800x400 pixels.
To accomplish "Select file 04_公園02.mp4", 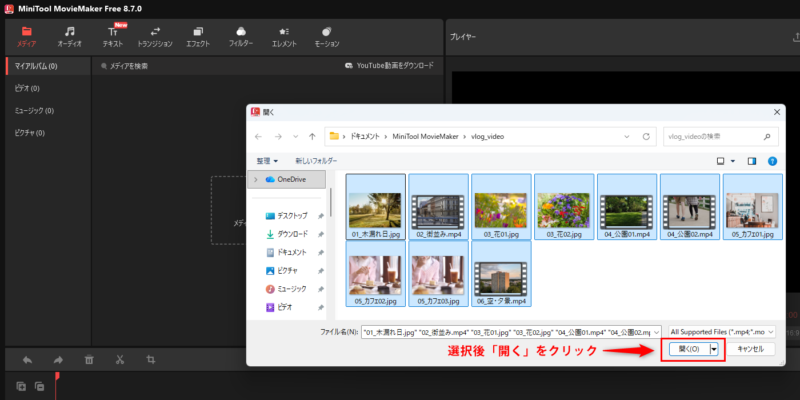I will coord(690,207).
